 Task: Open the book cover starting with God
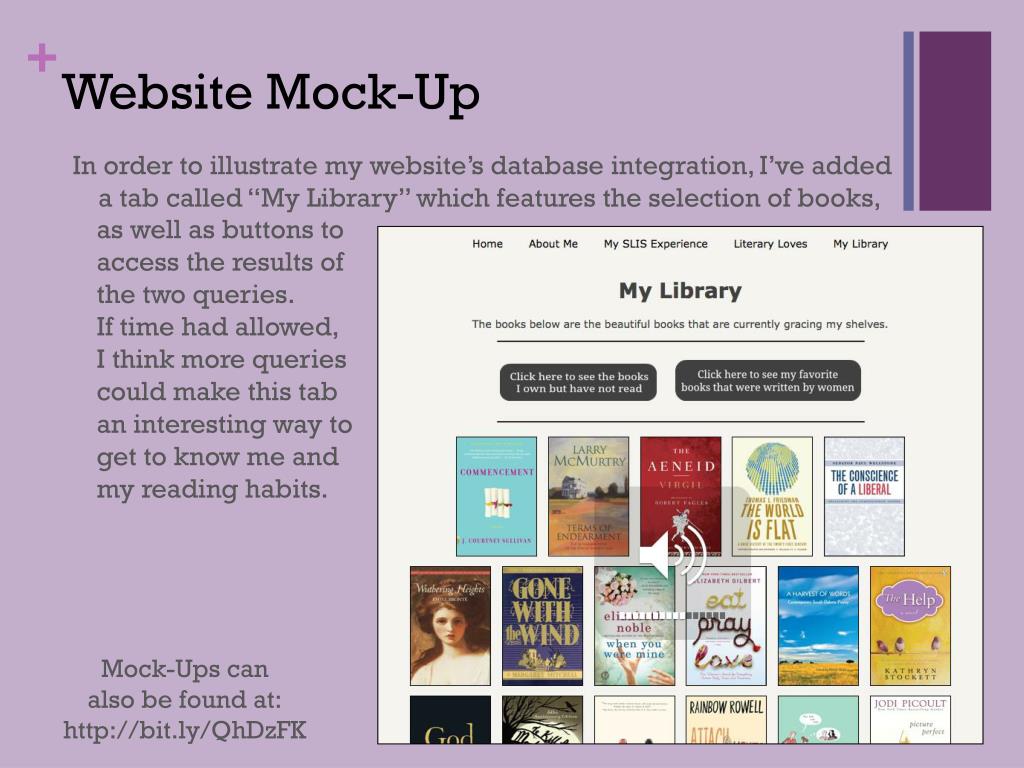point(450,720)
